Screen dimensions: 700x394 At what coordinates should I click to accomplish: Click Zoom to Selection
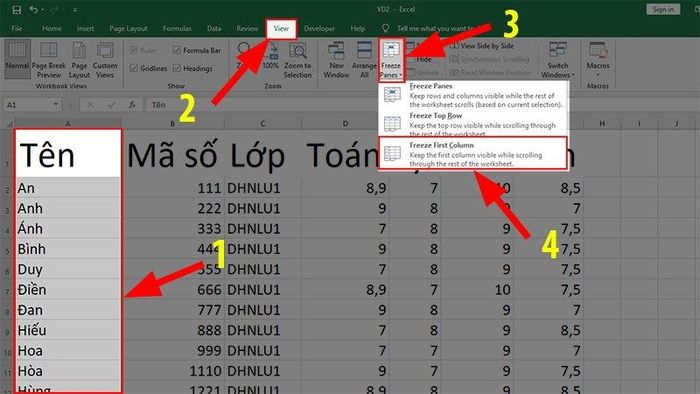(297, 60)
